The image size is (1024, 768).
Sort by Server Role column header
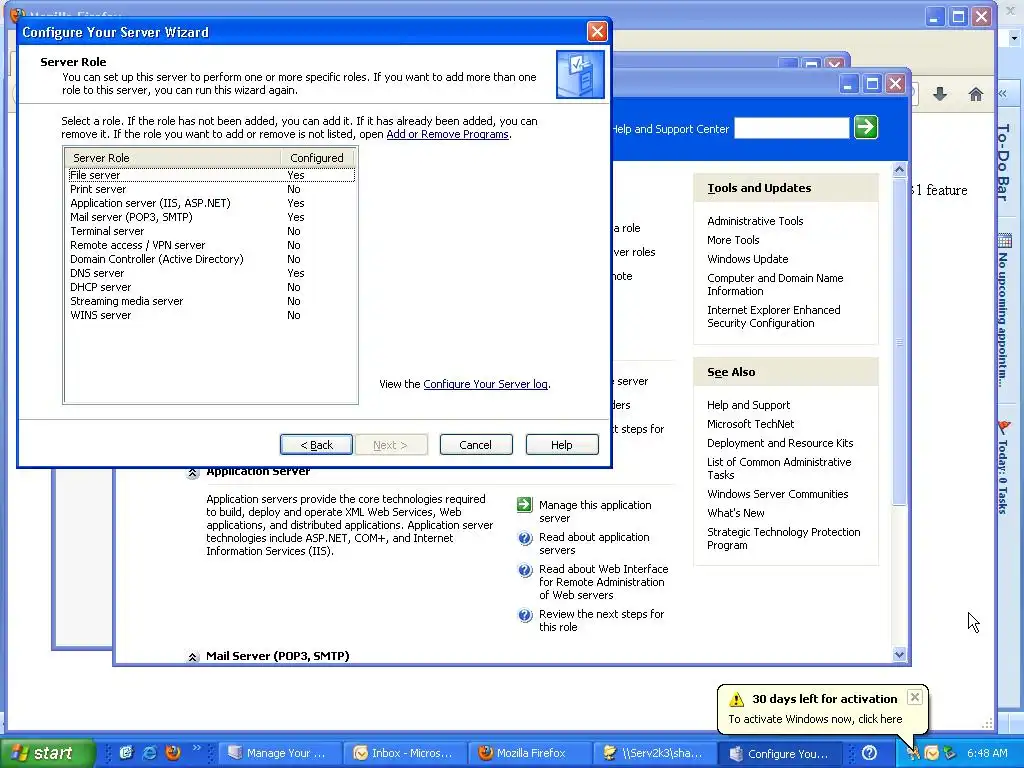(x=172, y=158)
